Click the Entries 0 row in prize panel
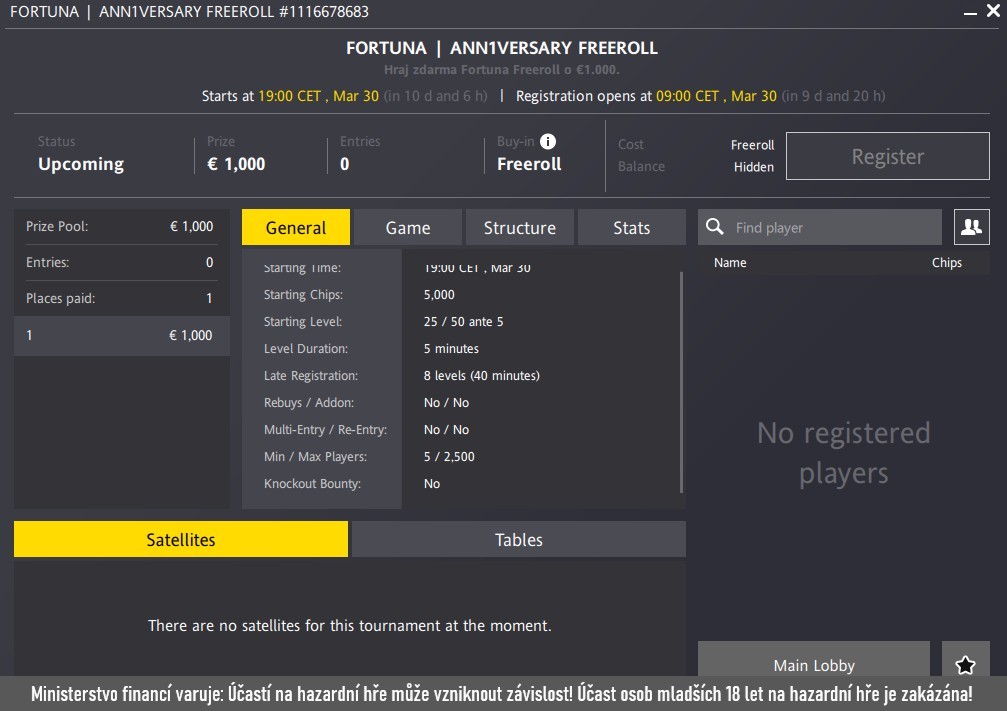Image resolution: width=1007 pixels, height=711 pixels. click(x=122, y=262)
